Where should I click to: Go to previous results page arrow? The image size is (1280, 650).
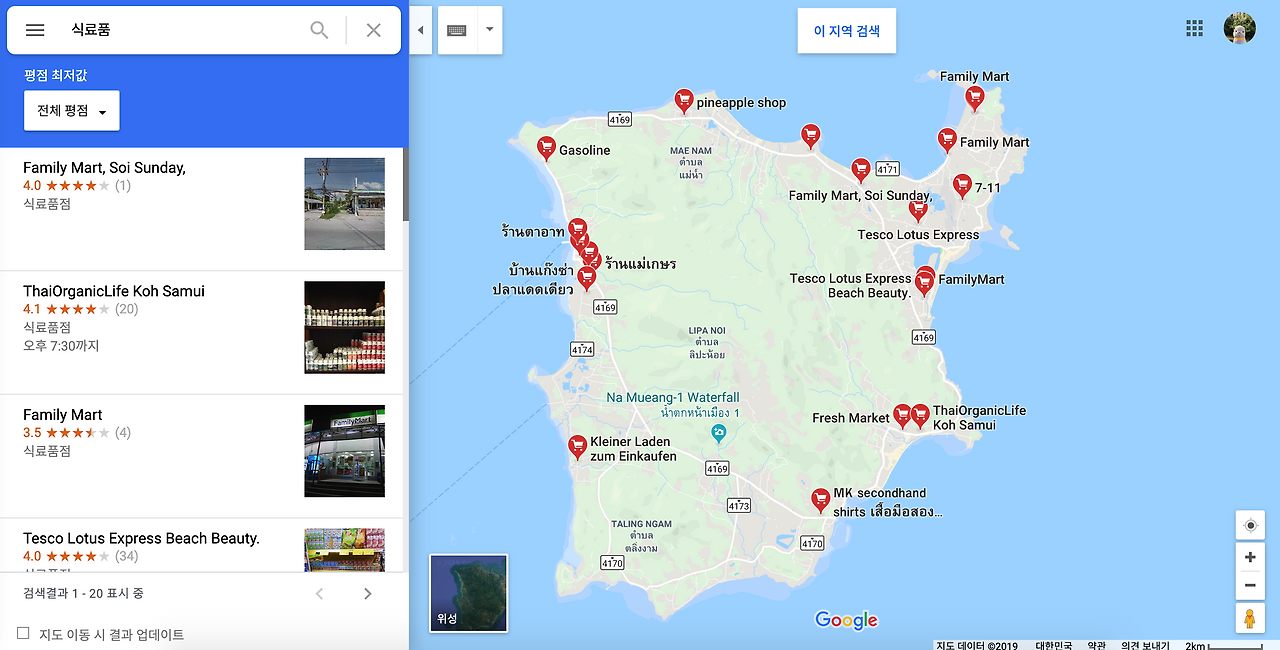coord(319,594)
